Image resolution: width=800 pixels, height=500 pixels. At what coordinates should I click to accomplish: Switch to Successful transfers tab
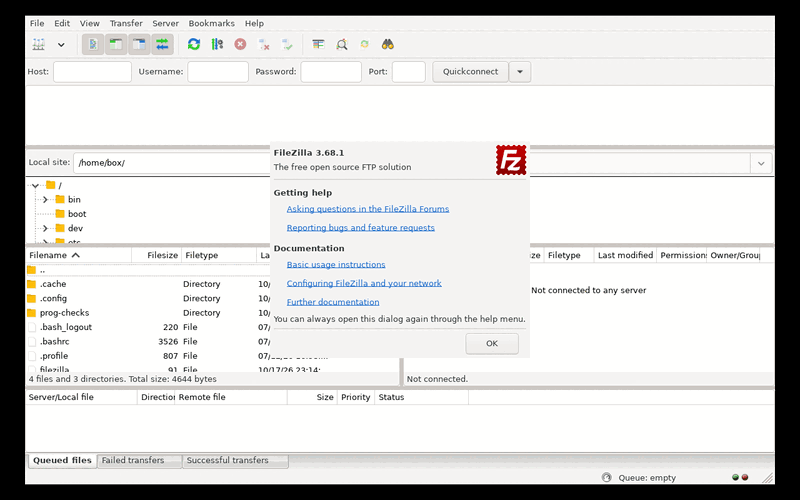pos(235,460)
